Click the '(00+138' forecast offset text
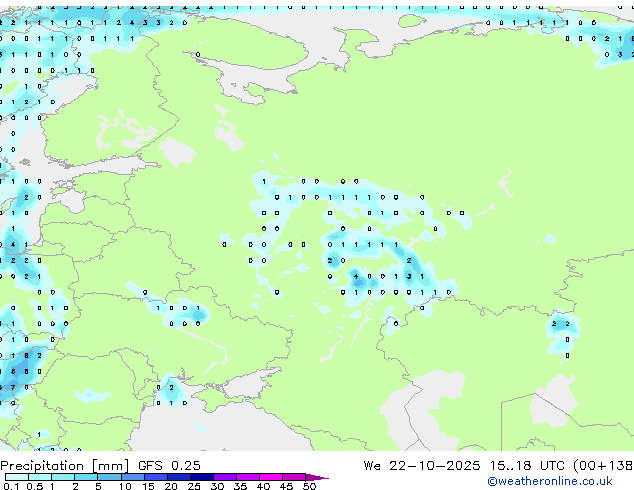 603,466
